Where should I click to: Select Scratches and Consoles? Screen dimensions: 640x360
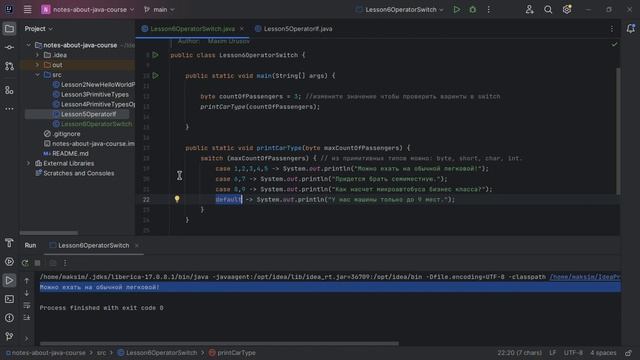tap(75, 173)
